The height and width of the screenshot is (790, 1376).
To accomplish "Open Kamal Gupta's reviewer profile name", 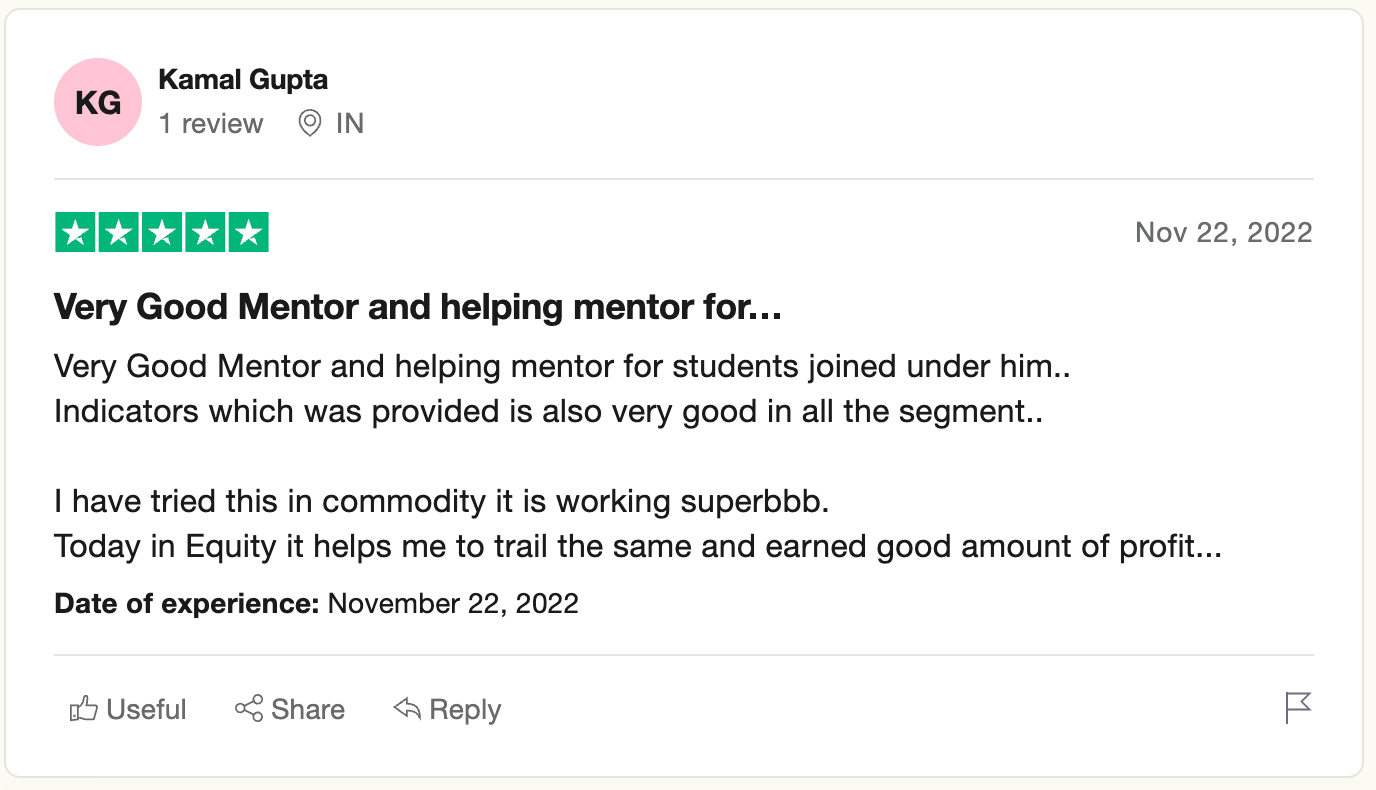I will (x=243, y=80).
